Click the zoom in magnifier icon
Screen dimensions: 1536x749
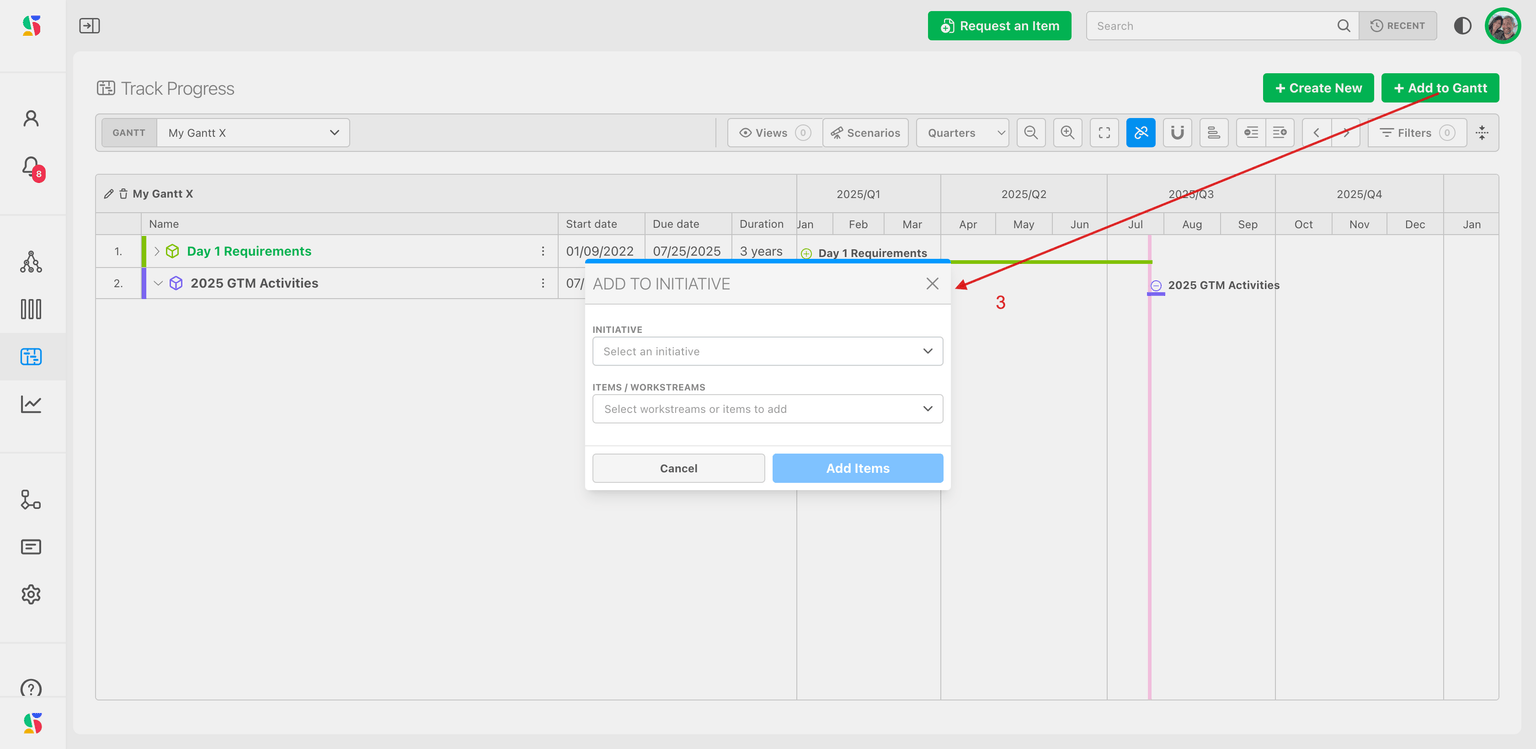(1067, 133)
